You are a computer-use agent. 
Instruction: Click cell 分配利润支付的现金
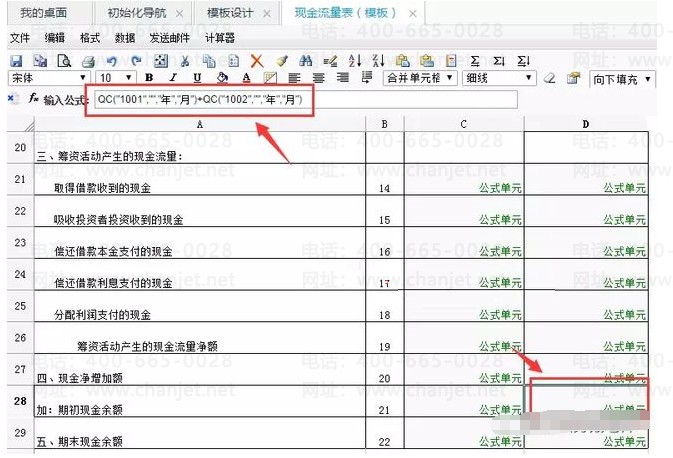click(x=200, y=306)
